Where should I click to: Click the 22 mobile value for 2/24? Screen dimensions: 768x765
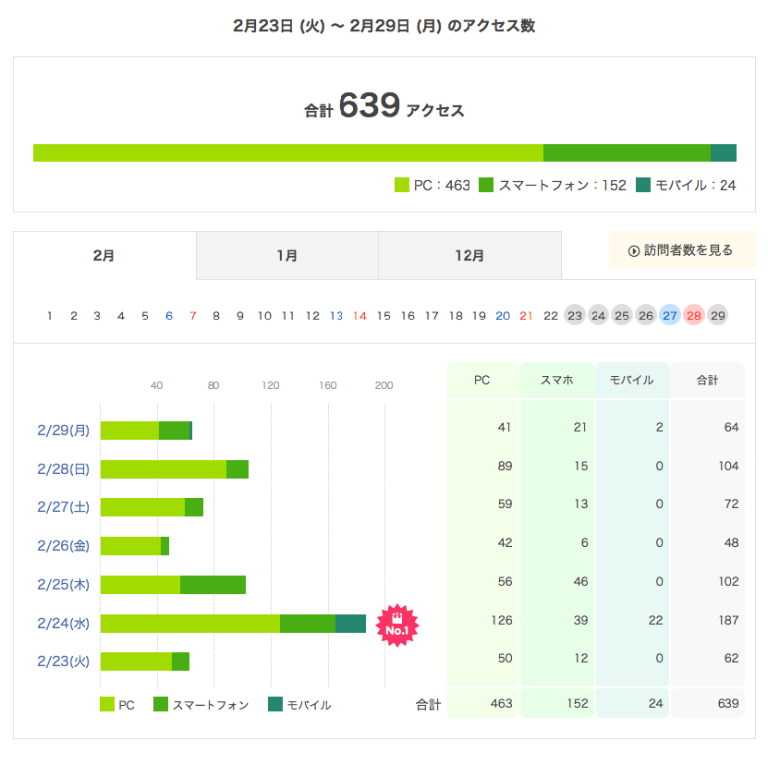(656, 621)
